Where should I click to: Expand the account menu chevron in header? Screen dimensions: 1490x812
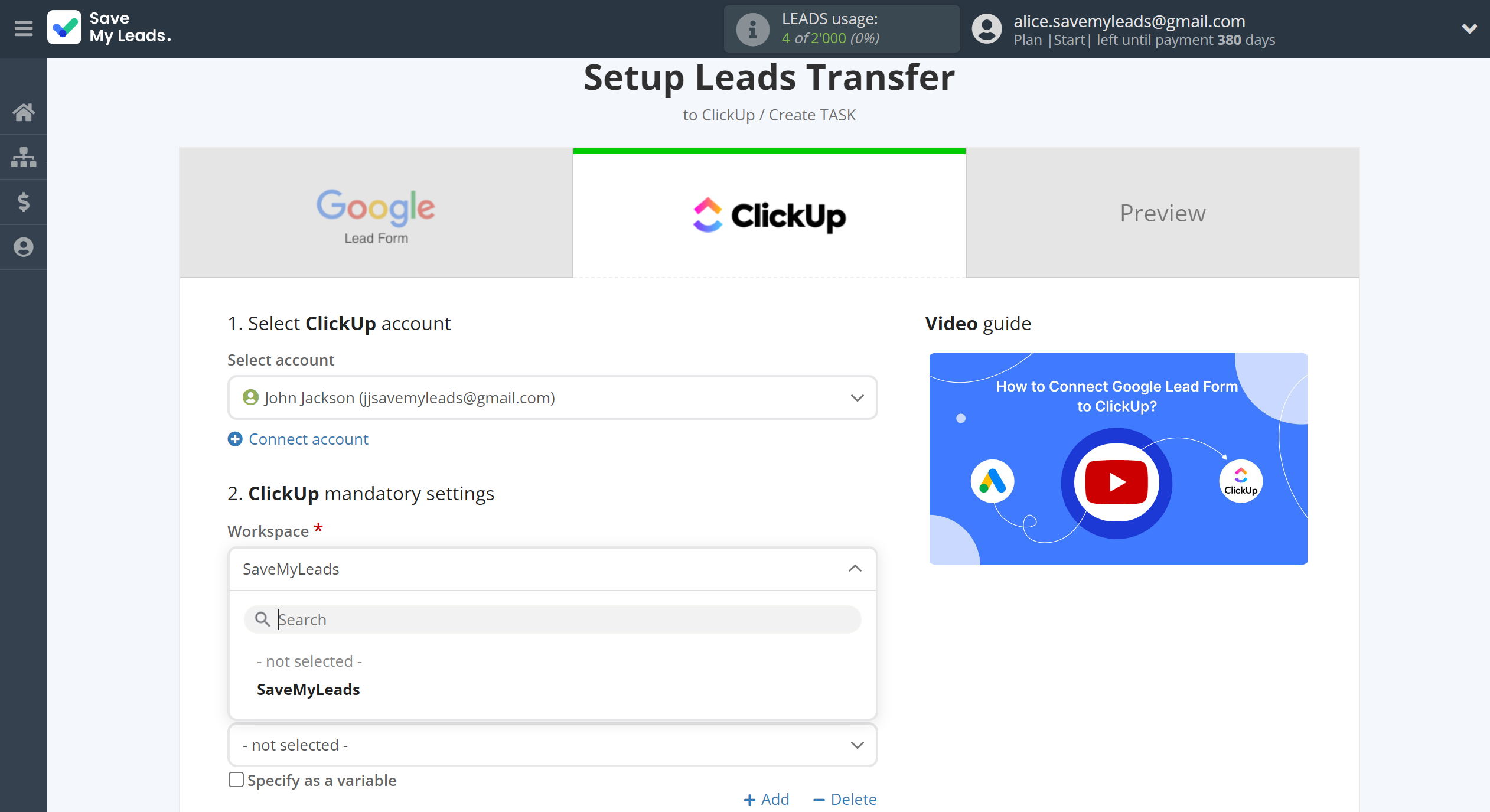pos(1469,28)
